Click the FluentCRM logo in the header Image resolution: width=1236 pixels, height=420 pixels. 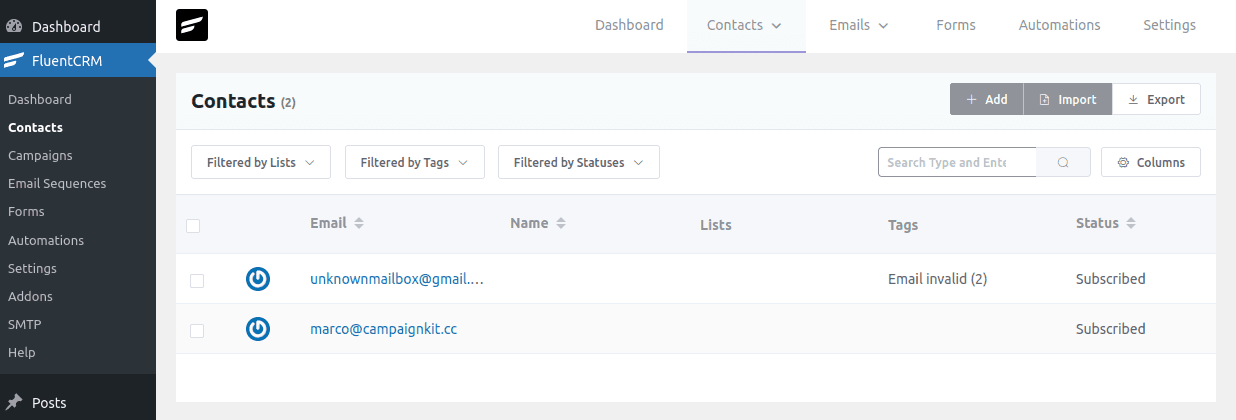192,25
